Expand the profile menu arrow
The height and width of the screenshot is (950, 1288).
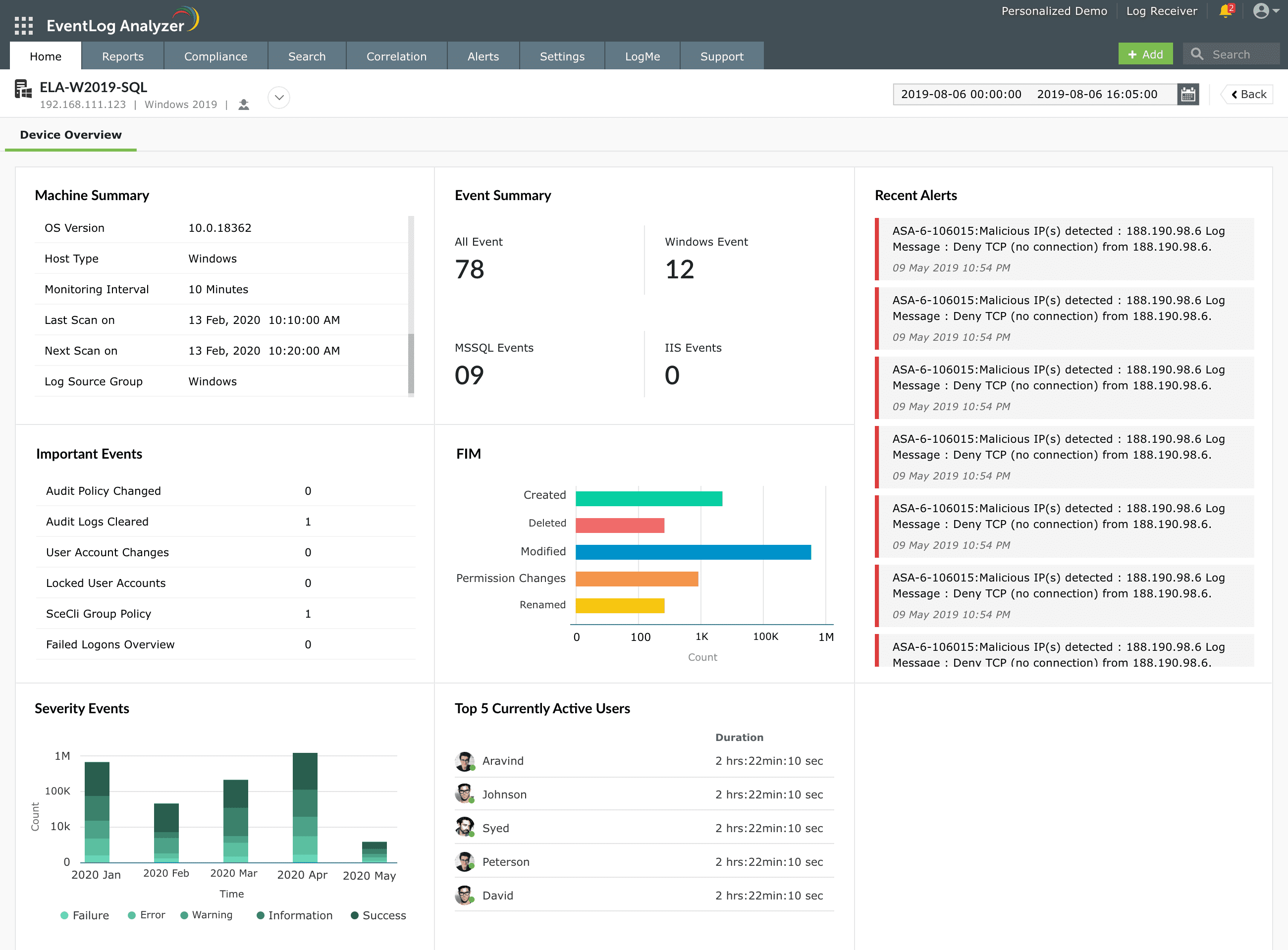click(x=1276, y=11)
